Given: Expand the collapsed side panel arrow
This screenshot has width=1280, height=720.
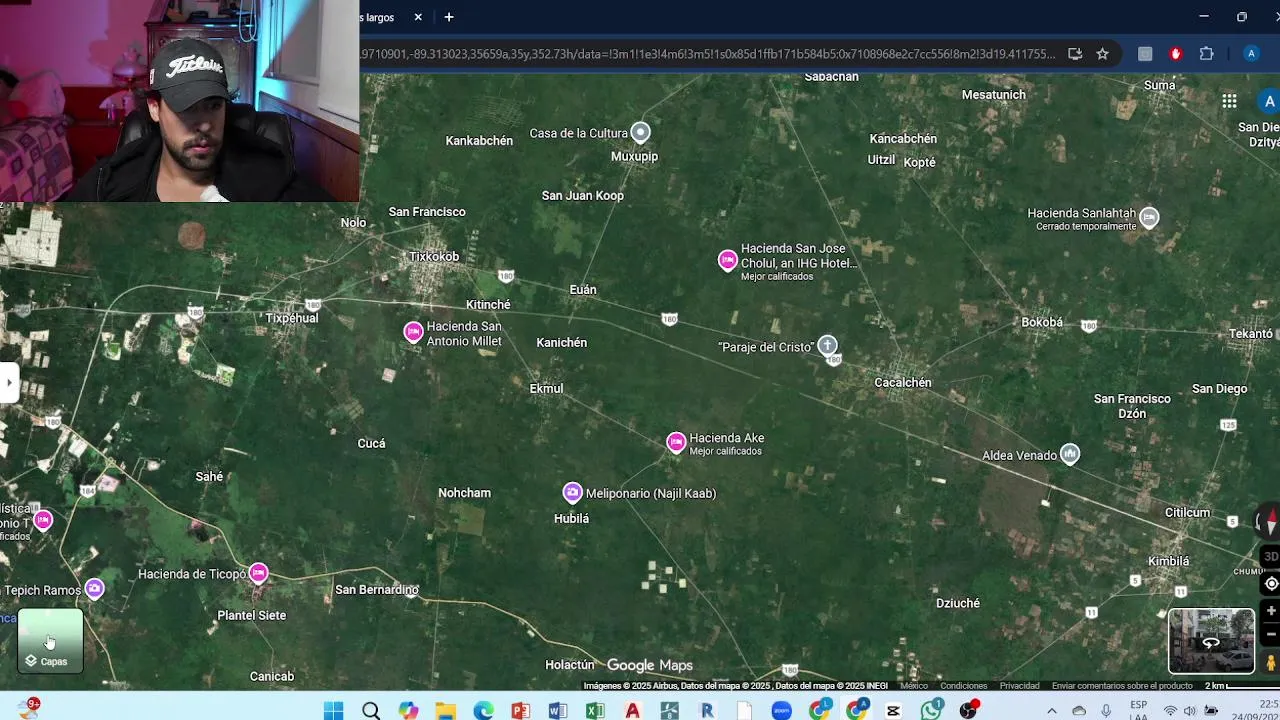Looking at the screenshot, I should click(9, 382).
